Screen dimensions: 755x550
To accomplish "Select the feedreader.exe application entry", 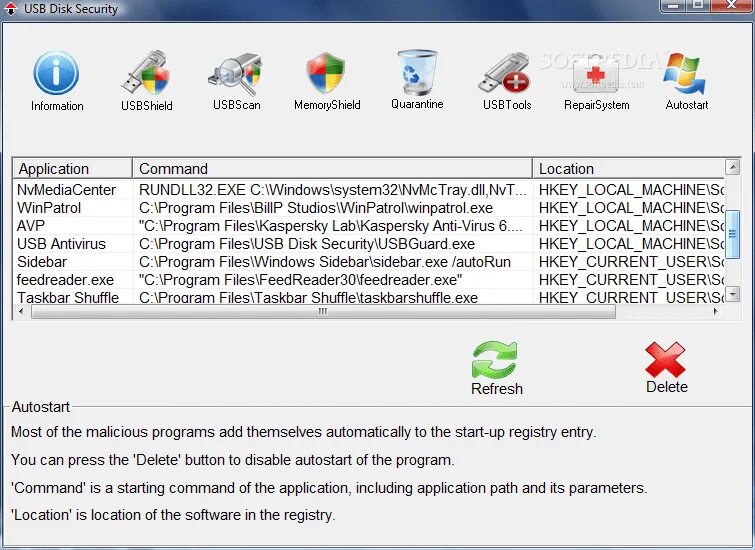I will tap(65, 280).
